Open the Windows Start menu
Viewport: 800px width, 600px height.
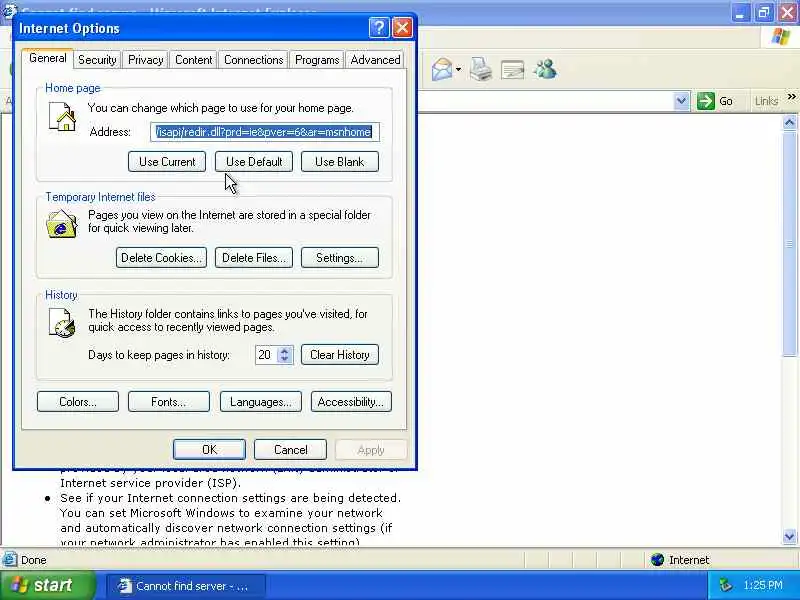tap(47, 585)
